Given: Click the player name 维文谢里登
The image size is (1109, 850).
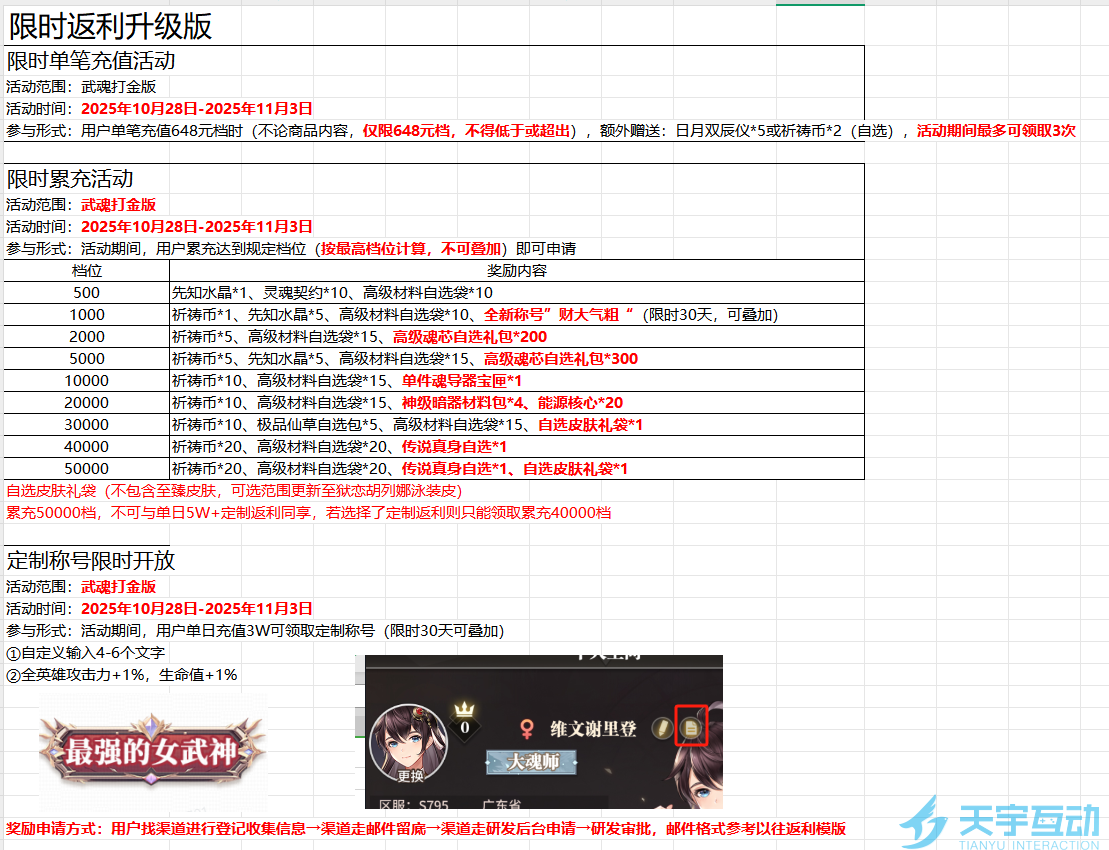Looking at the screenshot, I should point(593,729).
